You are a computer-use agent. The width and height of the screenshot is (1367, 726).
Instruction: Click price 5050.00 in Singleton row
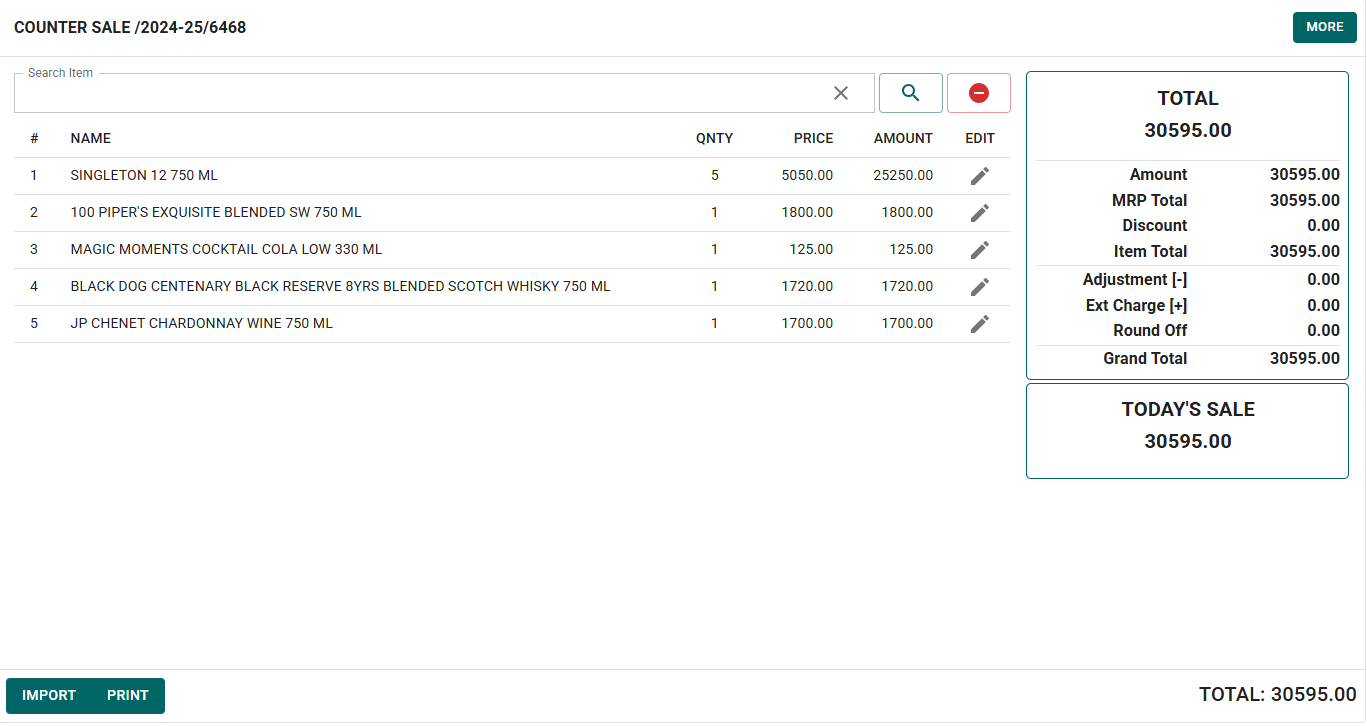[807, 175]
